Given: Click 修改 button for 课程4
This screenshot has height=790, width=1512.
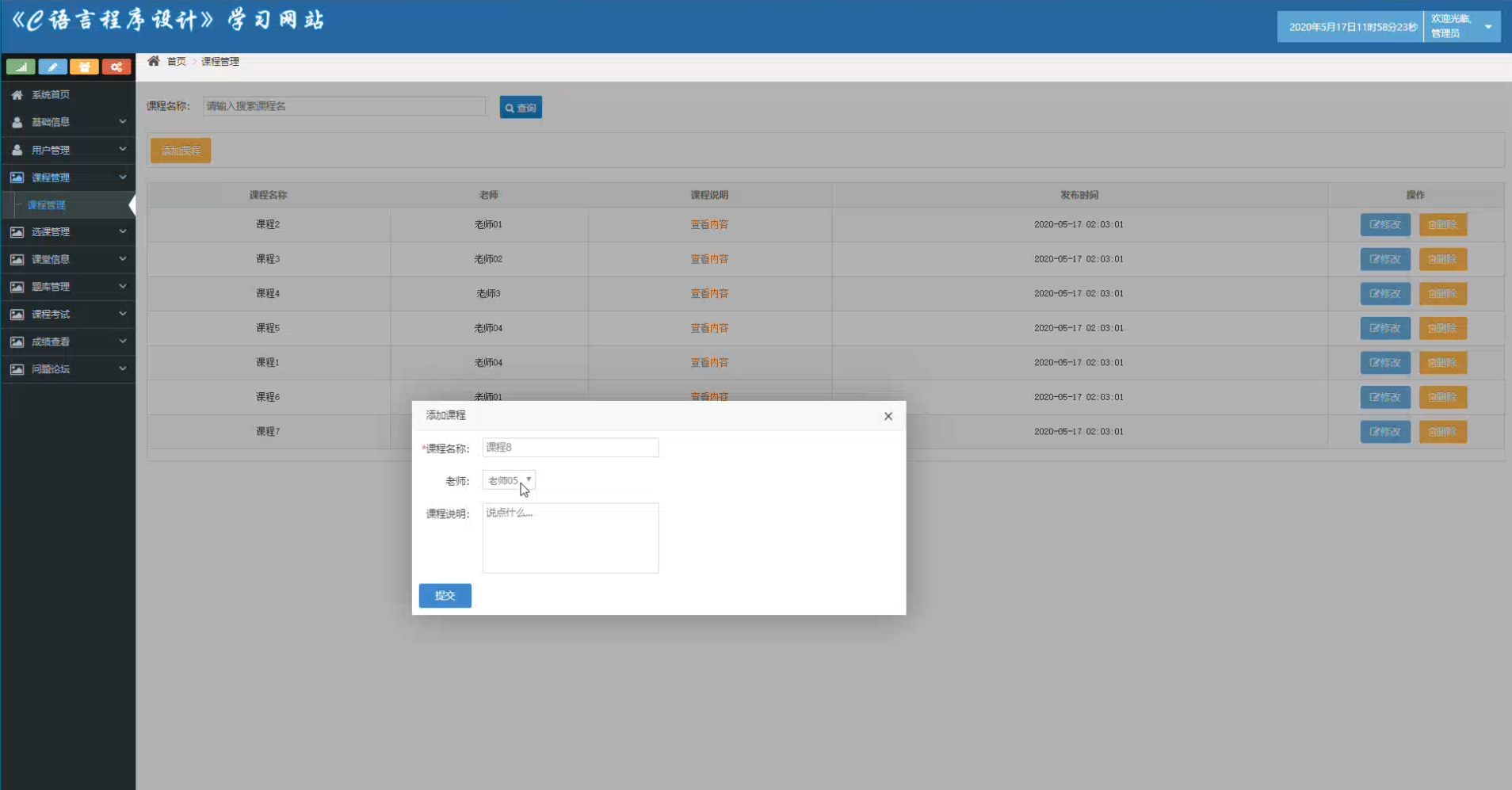Looking at the screenshot, I should coord(1385,294).
